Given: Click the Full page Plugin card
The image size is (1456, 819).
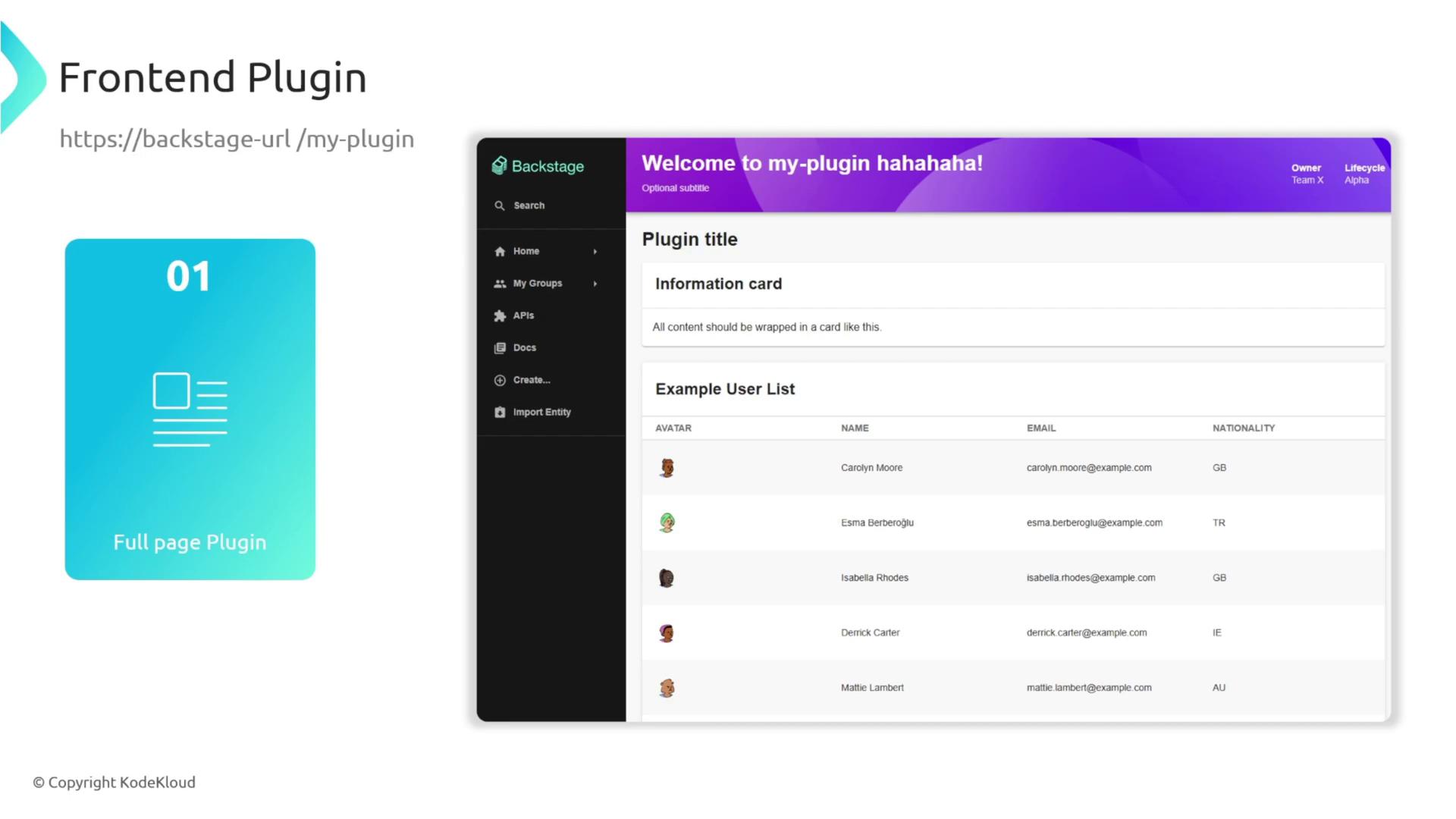Looking at the screenshot, I should click(x=190, y=409).
